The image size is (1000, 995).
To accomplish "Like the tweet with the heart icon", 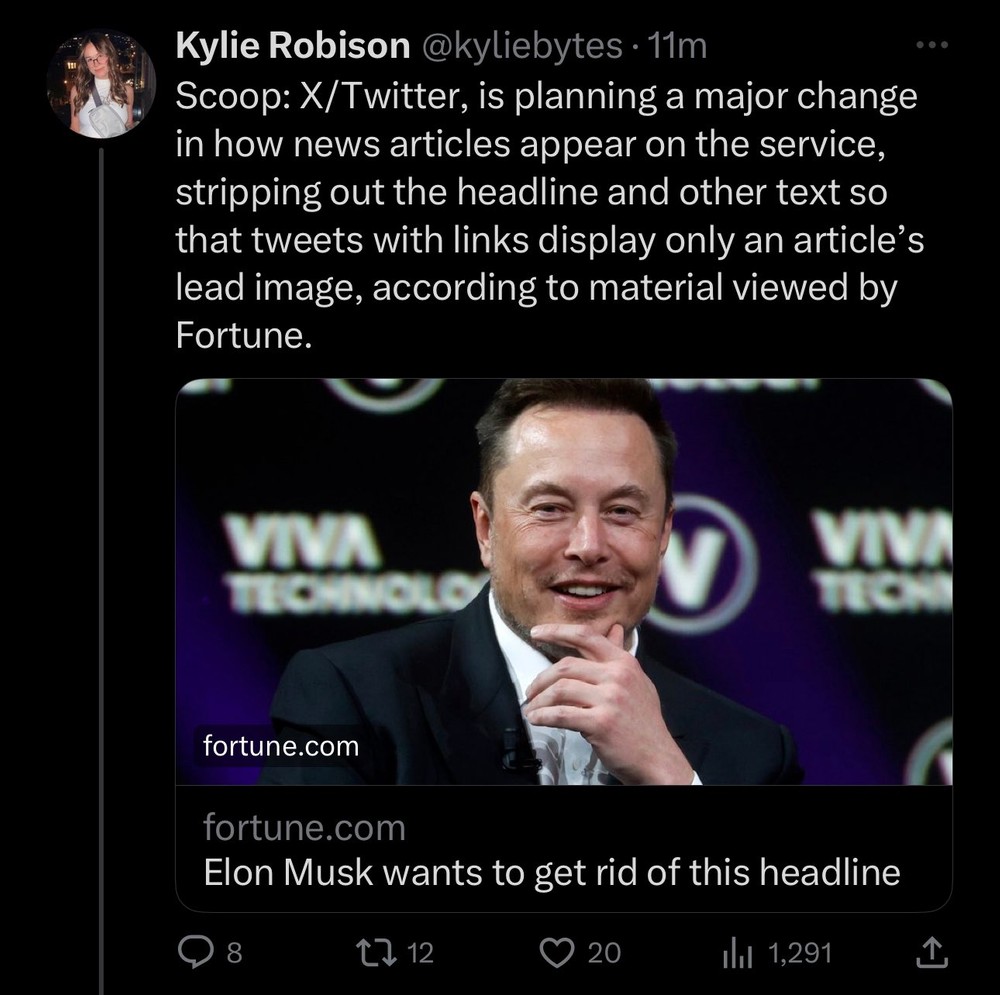I will pyautogui.click(x=557, y=953).
